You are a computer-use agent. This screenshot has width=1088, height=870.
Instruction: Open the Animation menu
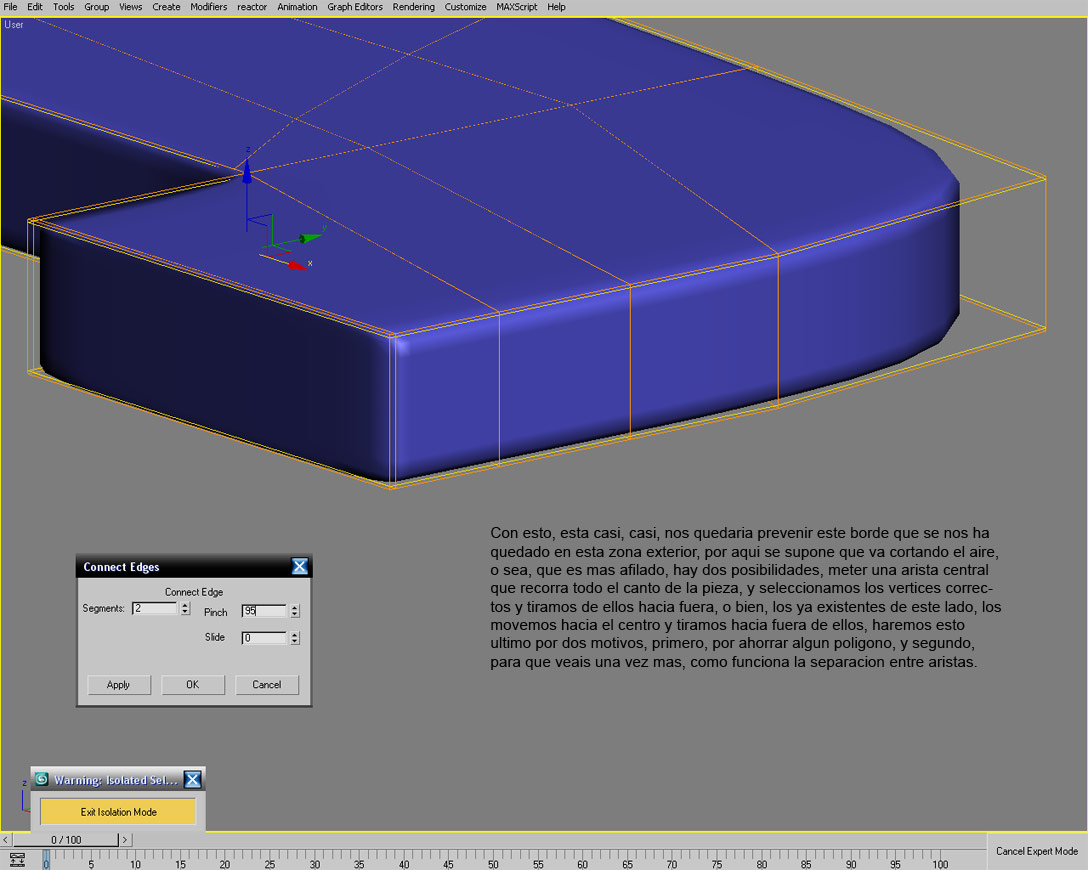click(x=297, y=7)
